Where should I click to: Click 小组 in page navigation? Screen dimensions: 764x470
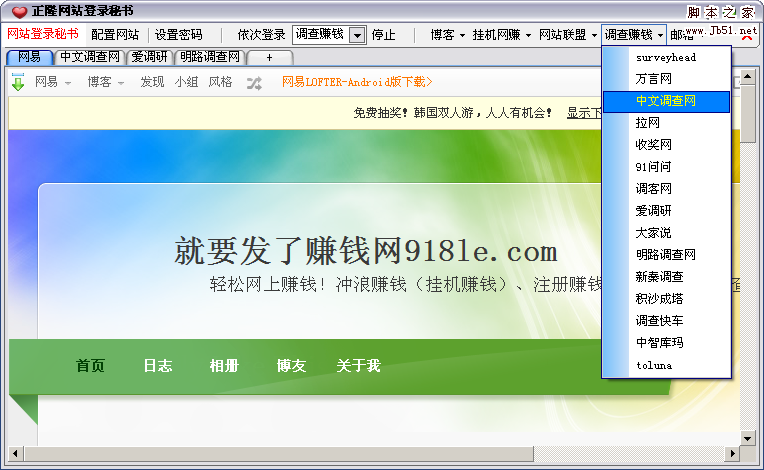coord(186,82)
